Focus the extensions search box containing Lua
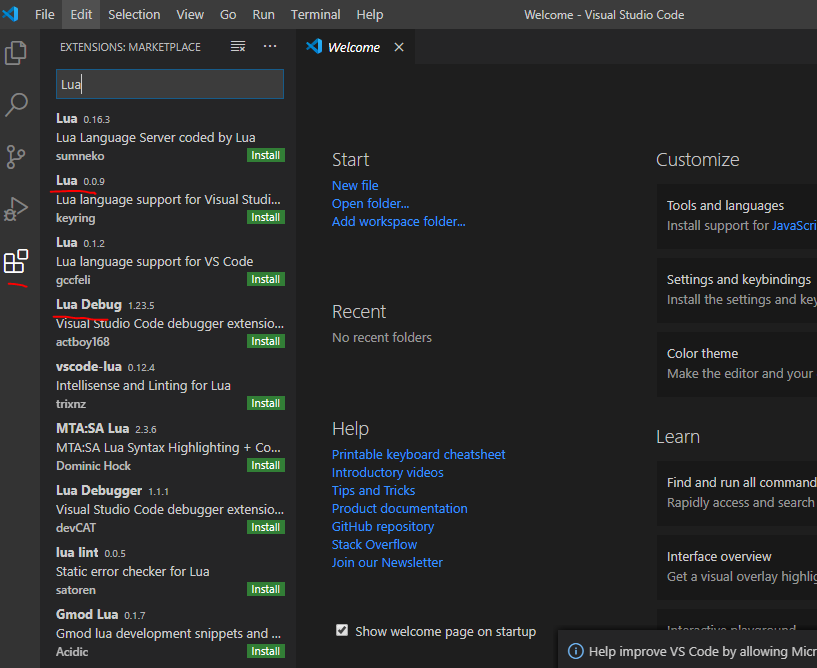817x668 pixels. click(x=170, y=84)
